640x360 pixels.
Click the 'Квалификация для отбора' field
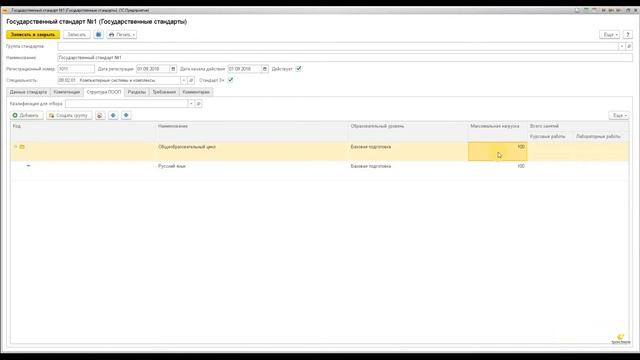click(x=126, y=104)
